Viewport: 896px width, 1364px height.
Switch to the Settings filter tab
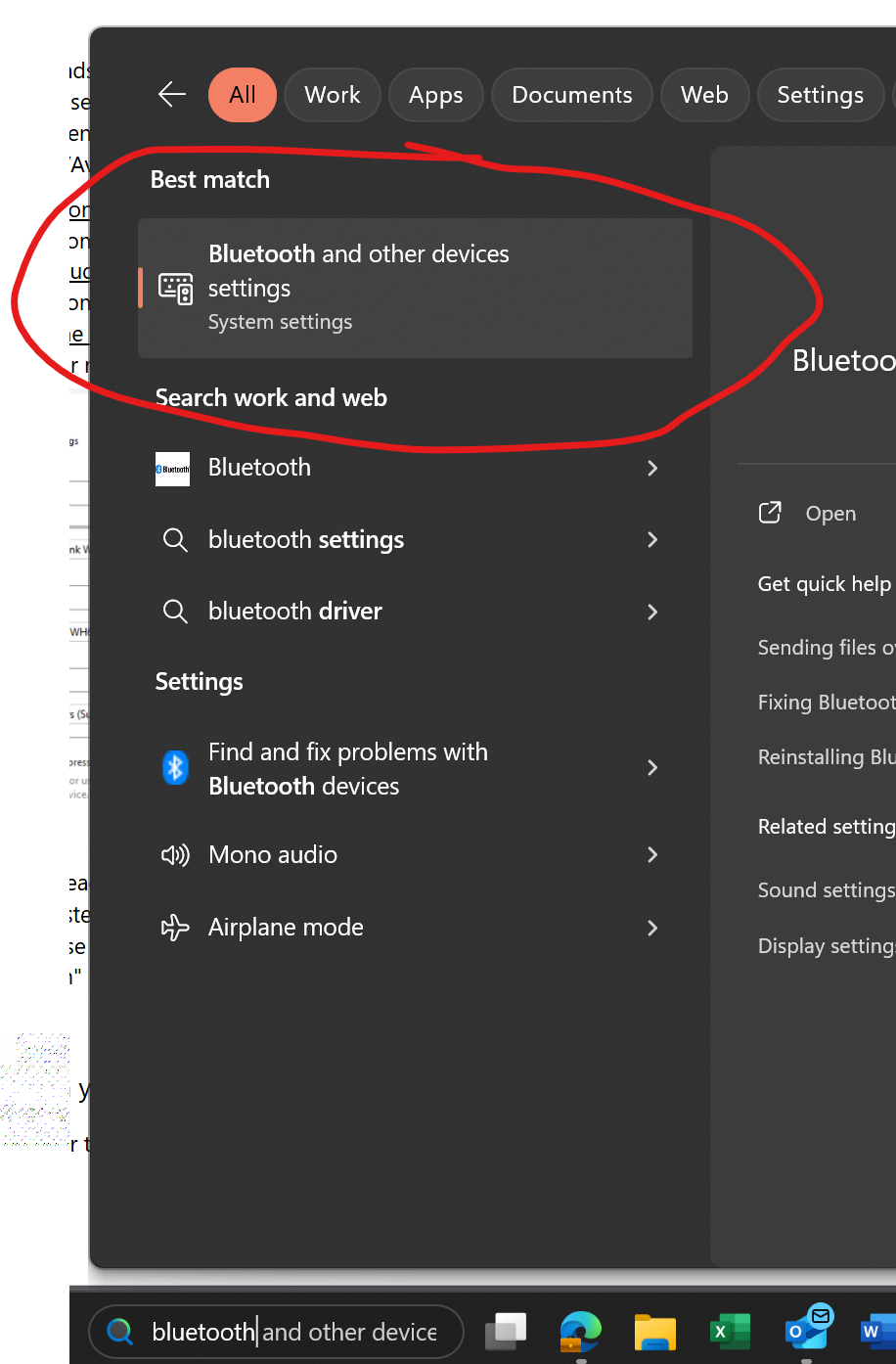tap(821, 95)
